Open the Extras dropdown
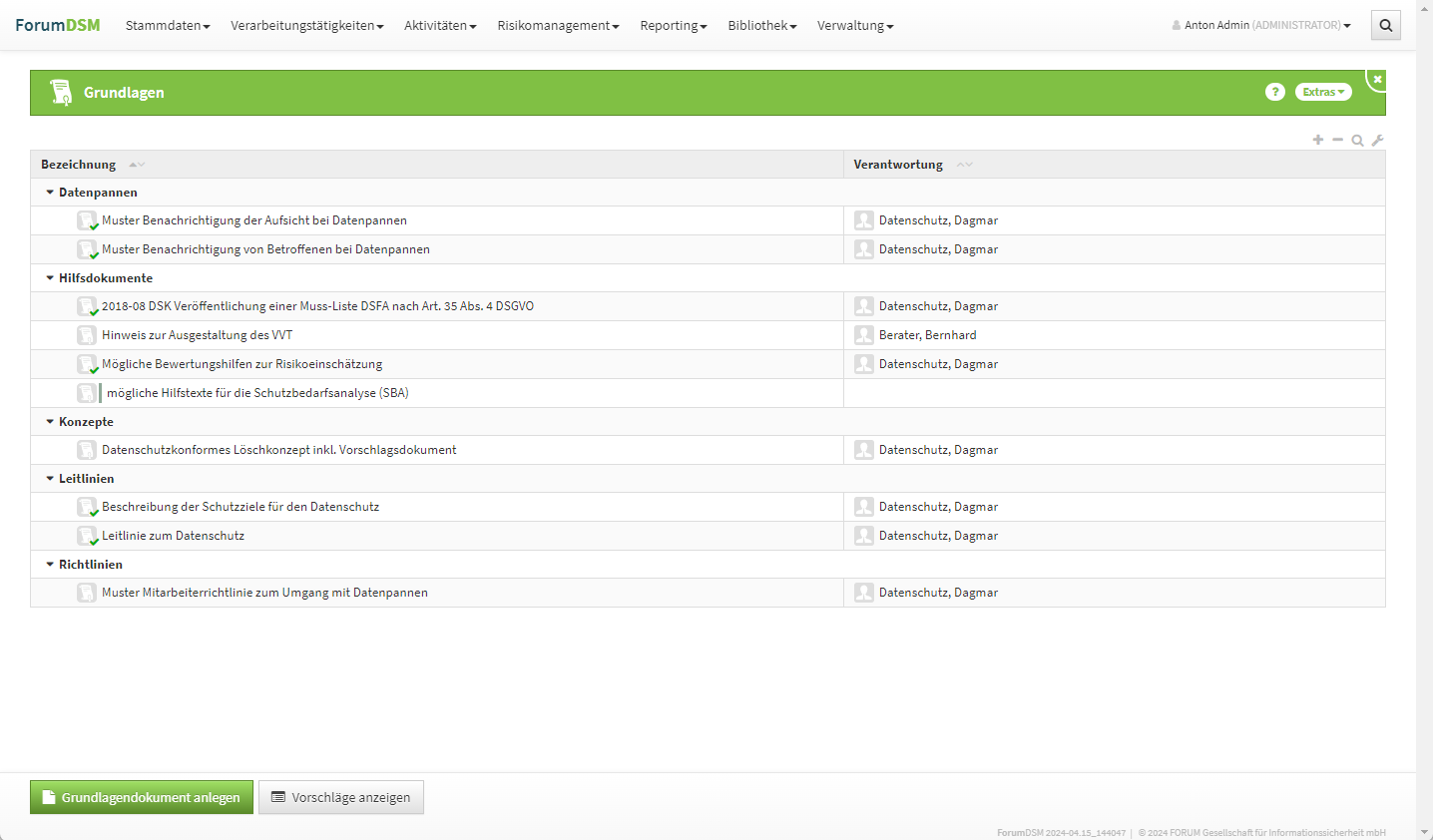 coord(1323,92)
